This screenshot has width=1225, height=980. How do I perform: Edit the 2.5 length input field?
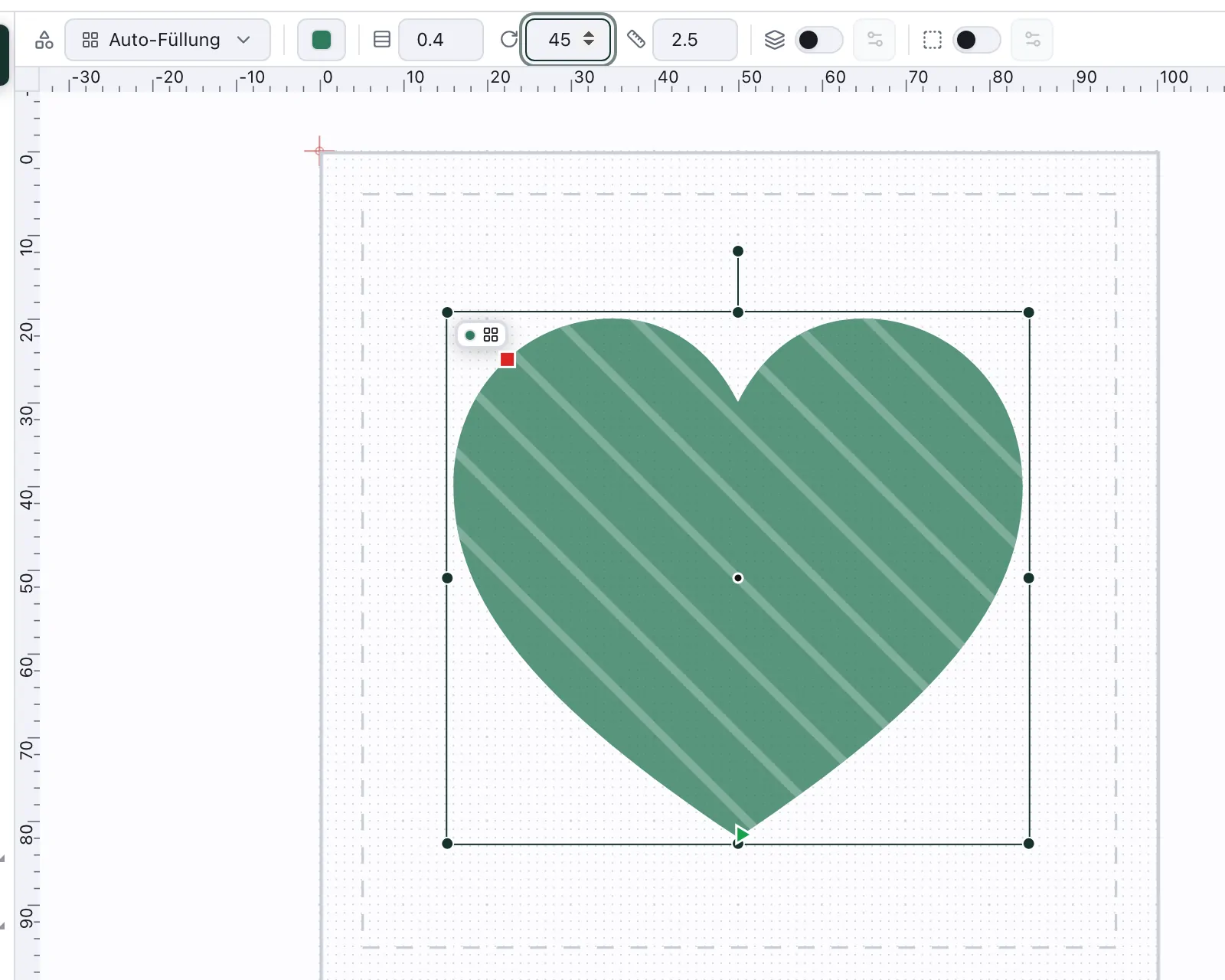pyautogui.click(x=695, y=40)
